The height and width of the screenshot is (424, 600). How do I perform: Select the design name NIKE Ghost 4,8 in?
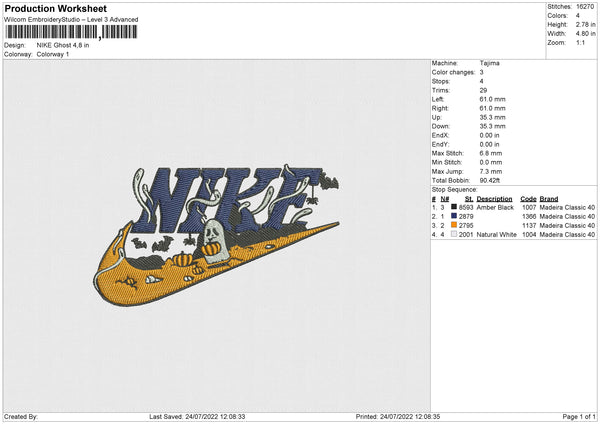[x=63, y=45]
